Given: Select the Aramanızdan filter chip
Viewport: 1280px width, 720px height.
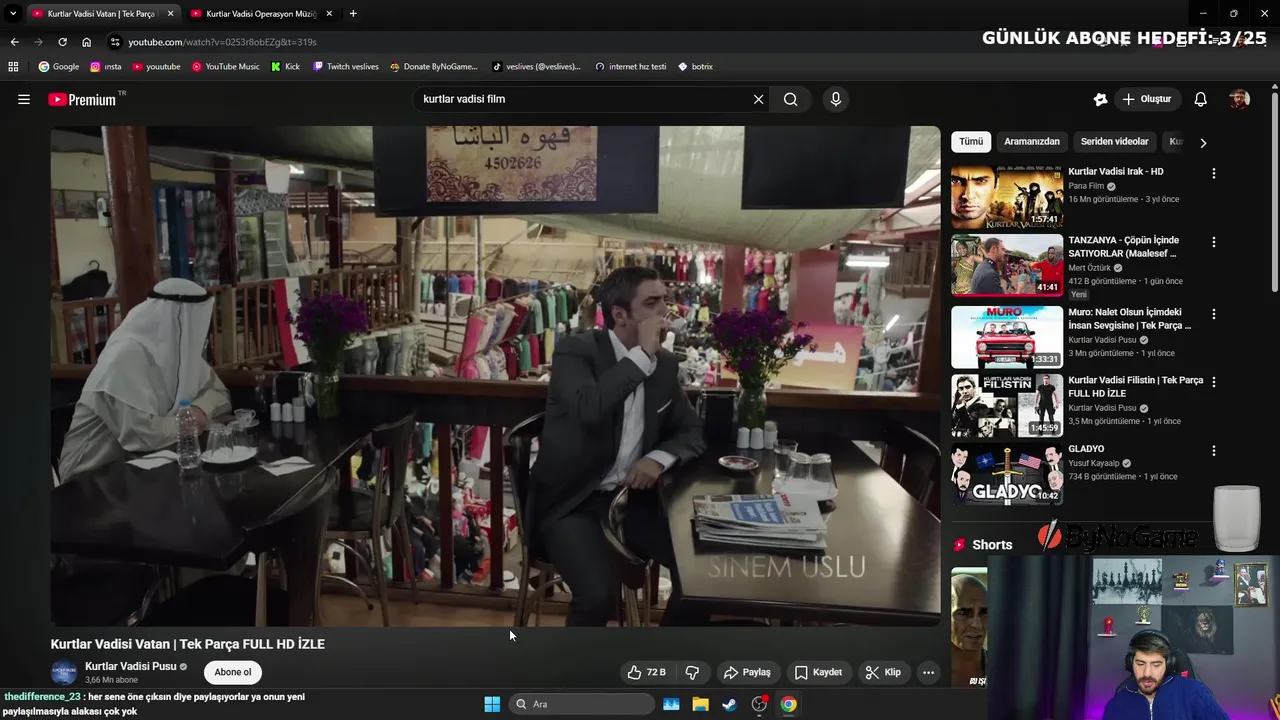Looking at the screenshot, I should 1031,141.
